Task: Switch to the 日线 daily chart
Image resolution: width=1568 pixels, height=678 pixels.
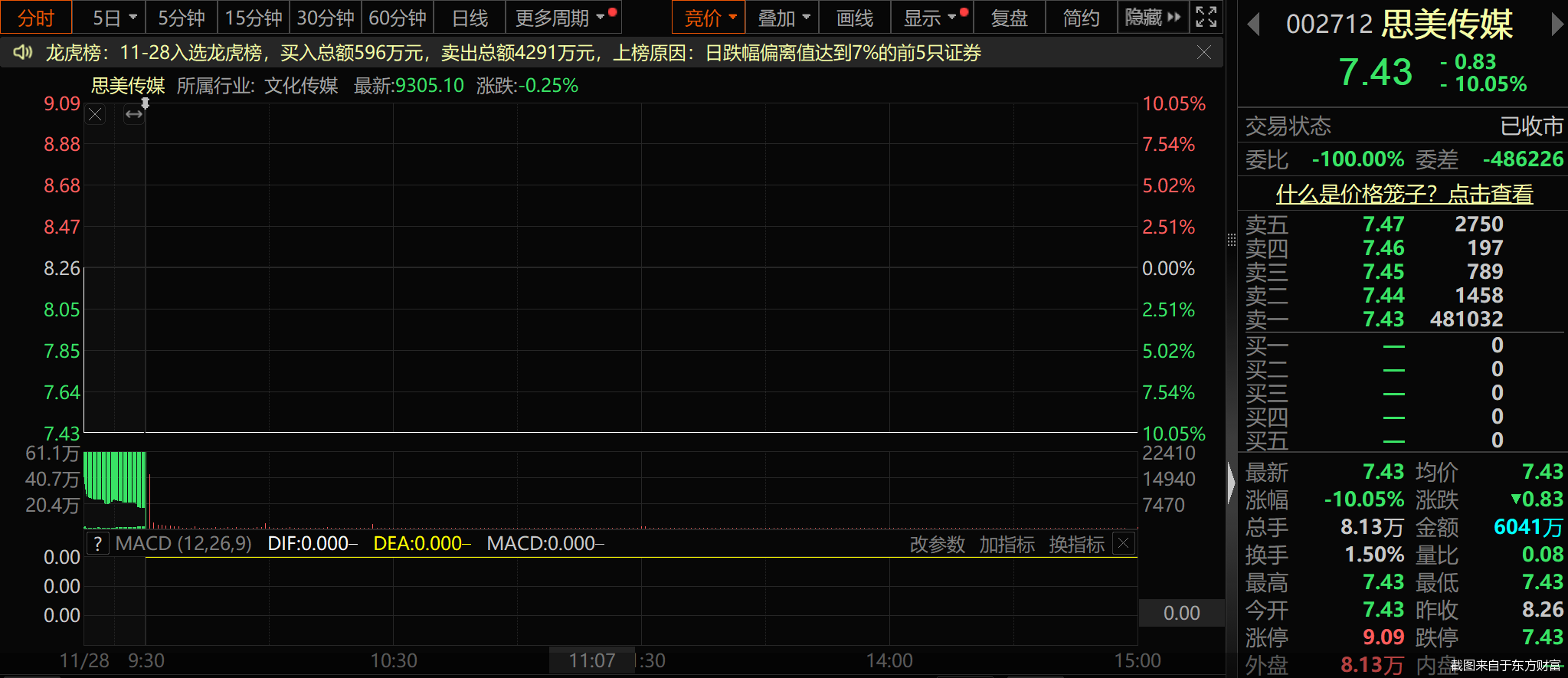Action: pyautogui.click(x=470, y=17)
